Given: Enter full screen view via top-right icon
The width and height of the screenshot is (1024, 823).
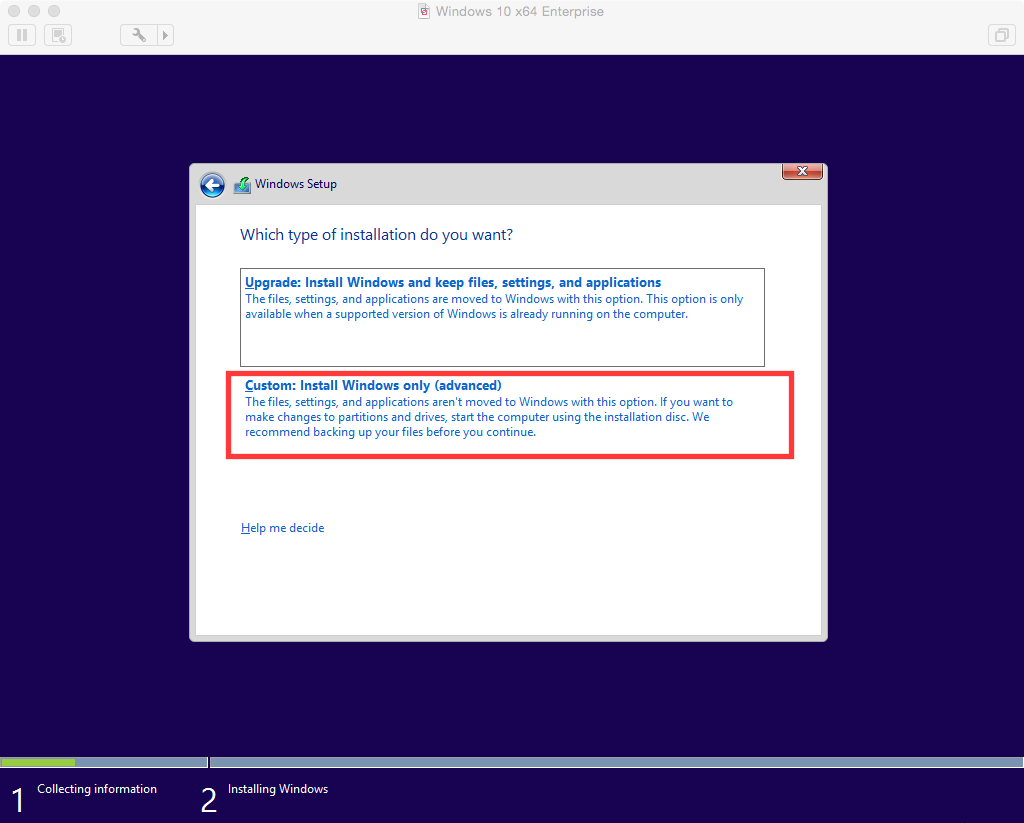Looking at the screenshot, I should [1001, 35].
